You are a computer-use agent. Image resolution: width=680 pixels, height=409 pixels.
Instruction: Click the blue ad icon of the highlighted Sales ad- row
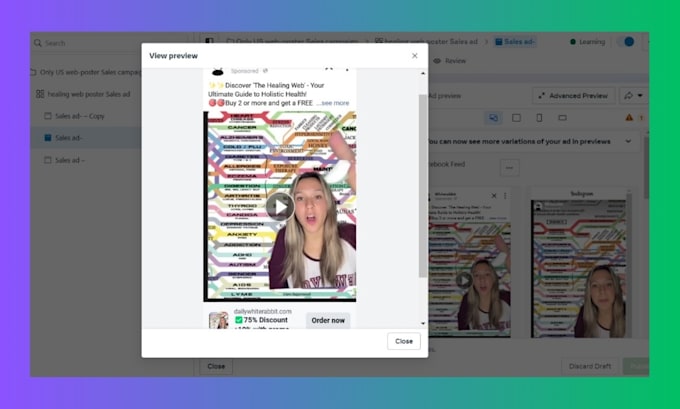48,138
